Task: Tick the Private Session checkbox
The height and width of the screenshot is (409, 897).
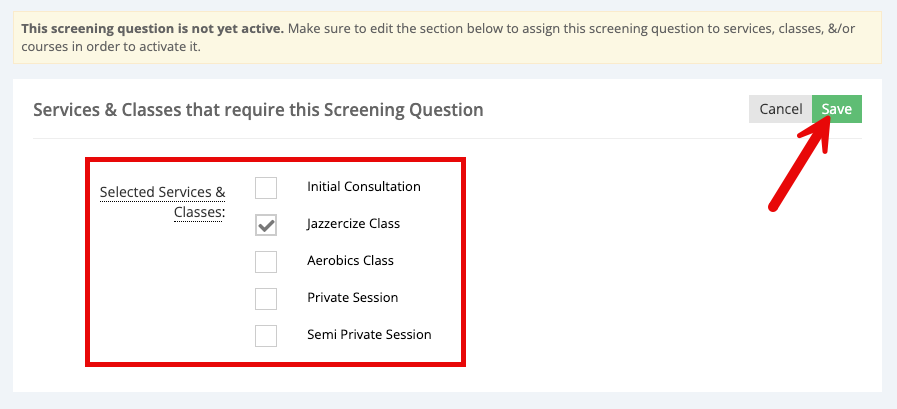Action: click(266, 299)
